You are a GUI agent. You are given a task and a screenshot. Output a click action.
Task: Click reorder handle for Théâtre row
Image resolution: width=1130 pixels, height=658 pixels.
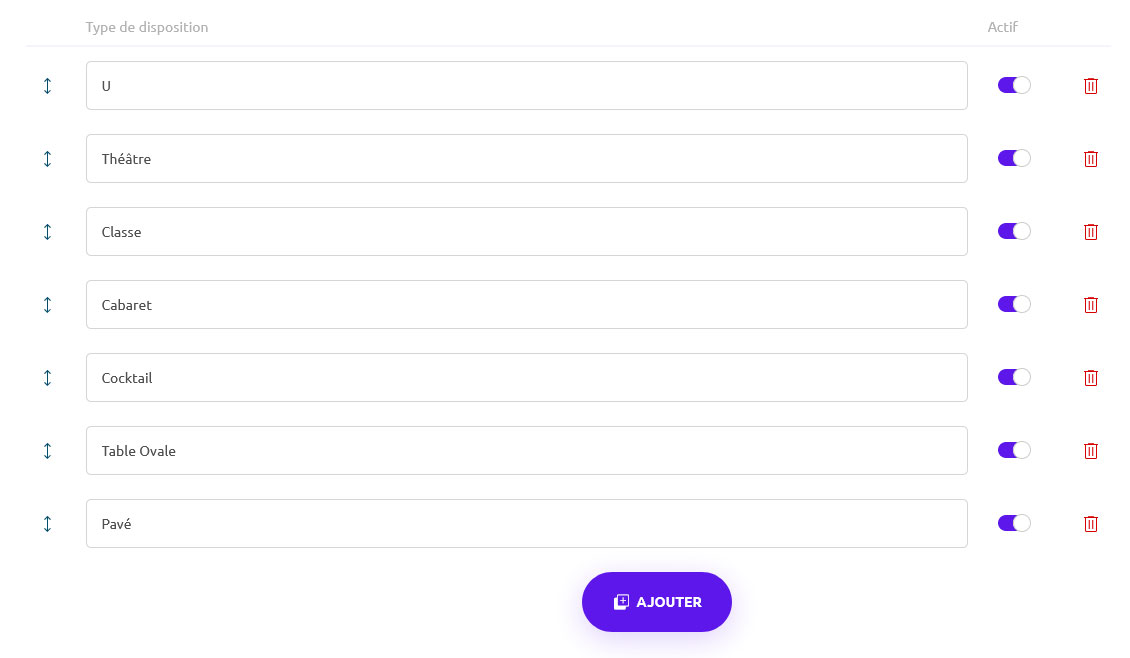[47, 159]
